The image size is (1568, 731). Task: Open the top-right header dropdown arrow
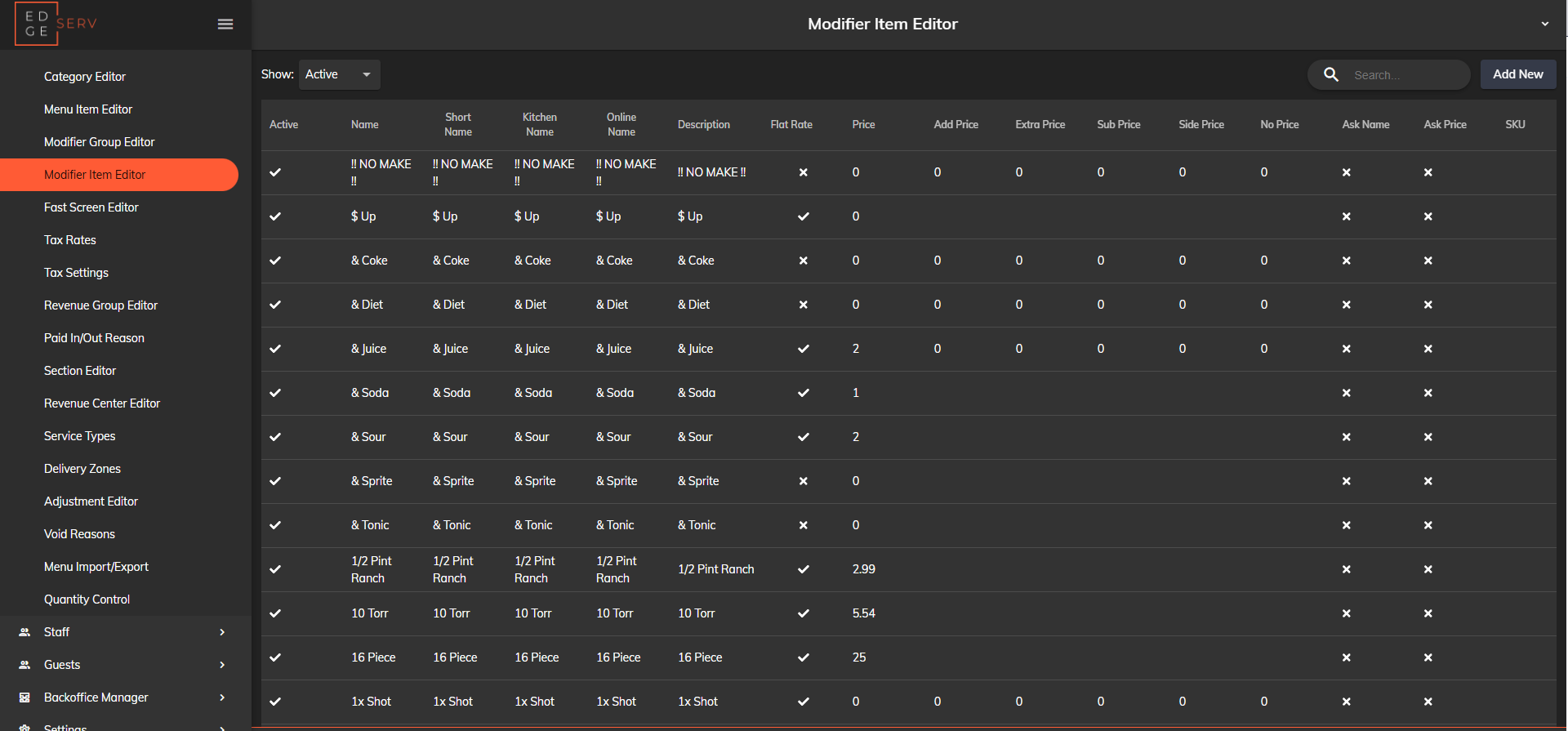[1544, 24]
